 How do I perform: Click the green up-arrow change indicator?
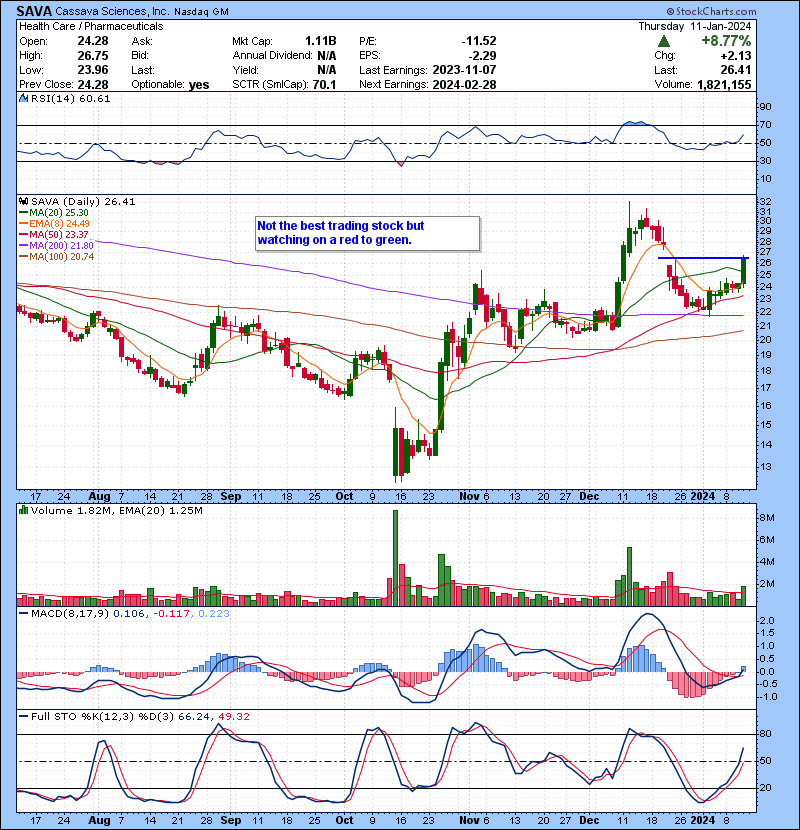[663, 41]
